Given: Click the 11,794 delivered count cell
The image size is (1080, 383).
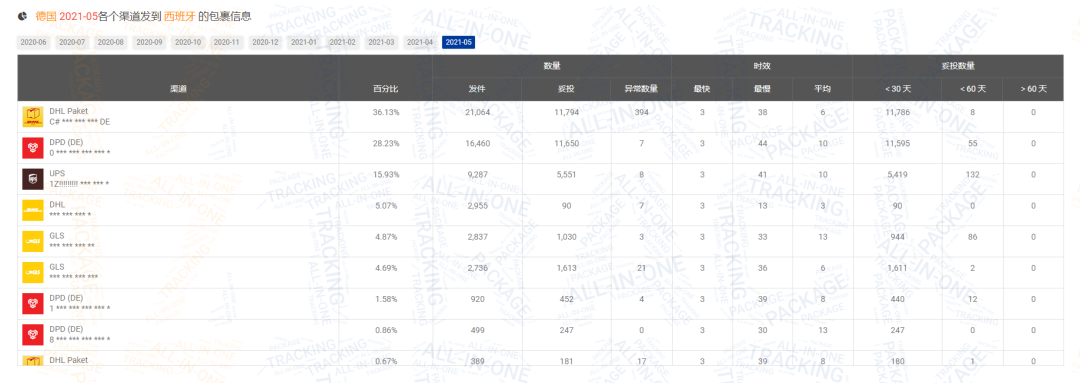Looking at the screenshot, I should [566, 112].
